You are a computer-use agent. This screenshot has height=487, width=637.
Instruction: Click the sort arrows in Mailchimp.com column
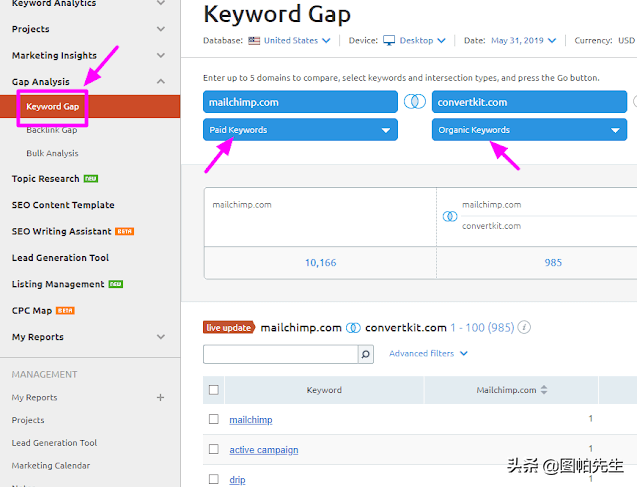pos(544,390)
